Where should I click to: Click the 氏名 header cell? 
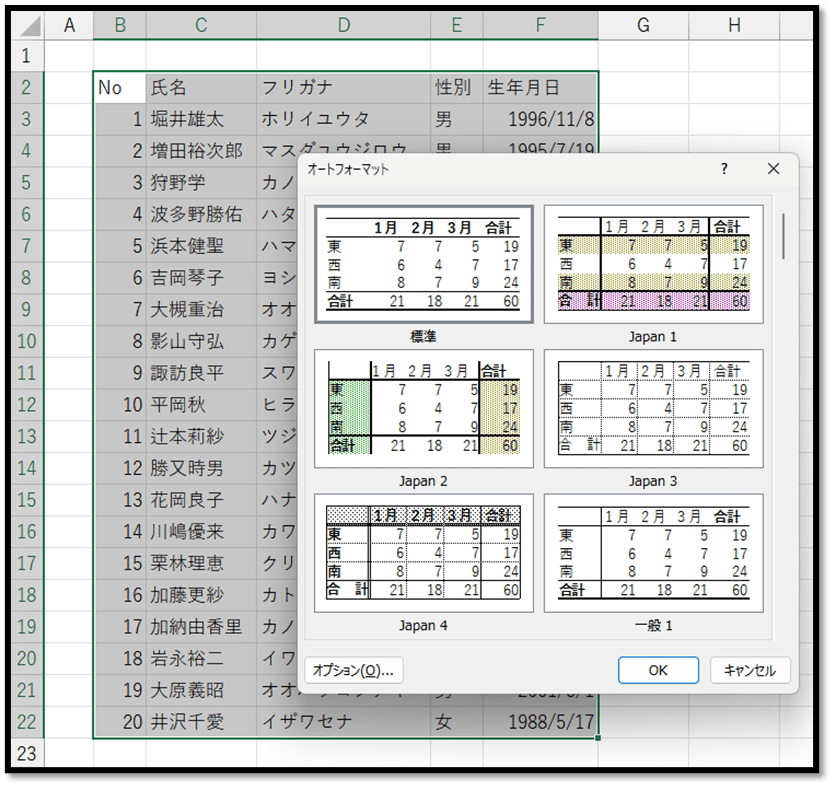coord(201,88)
